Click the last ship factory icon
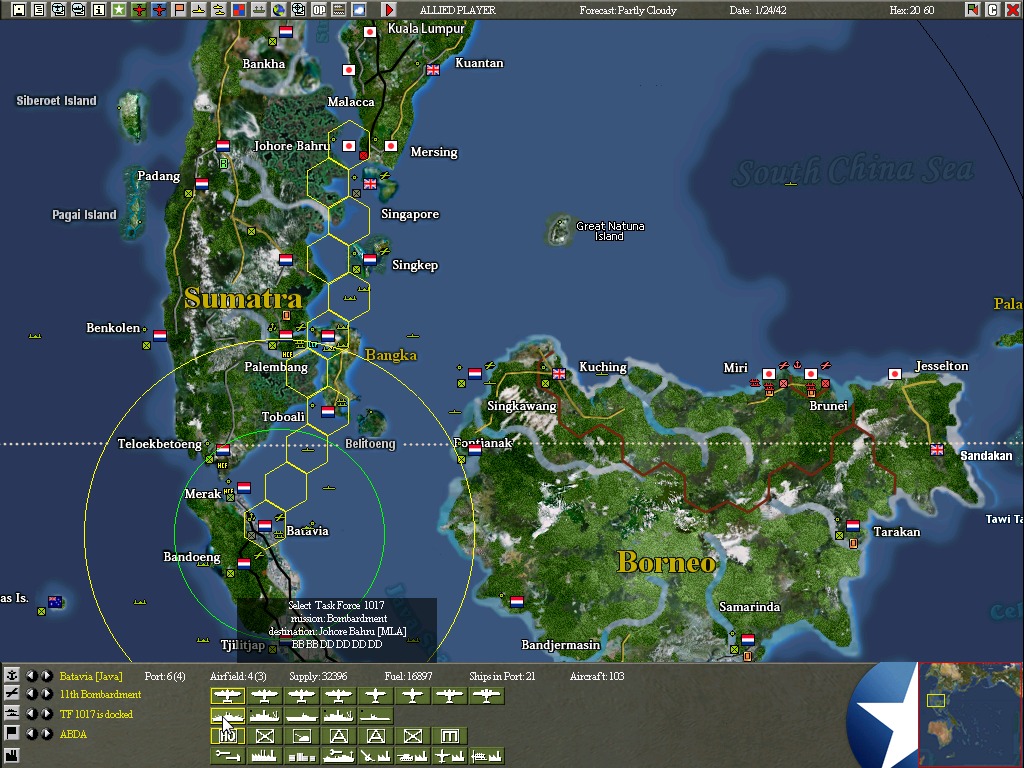The height and width of the screenshot is (768, 1024). (487, 756)
